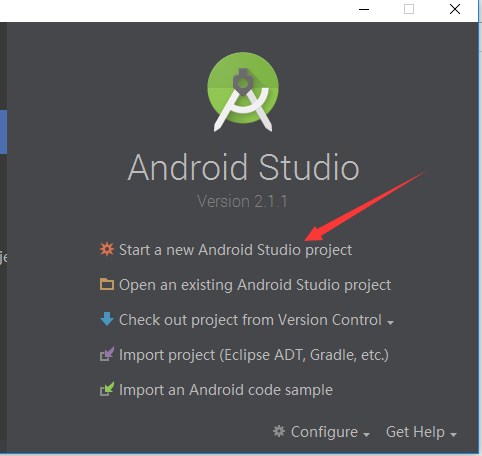The height and width of the screenshot is (456, 482).
Task: Close the Android Studio welcome window
Action: [x=455, y=9]
